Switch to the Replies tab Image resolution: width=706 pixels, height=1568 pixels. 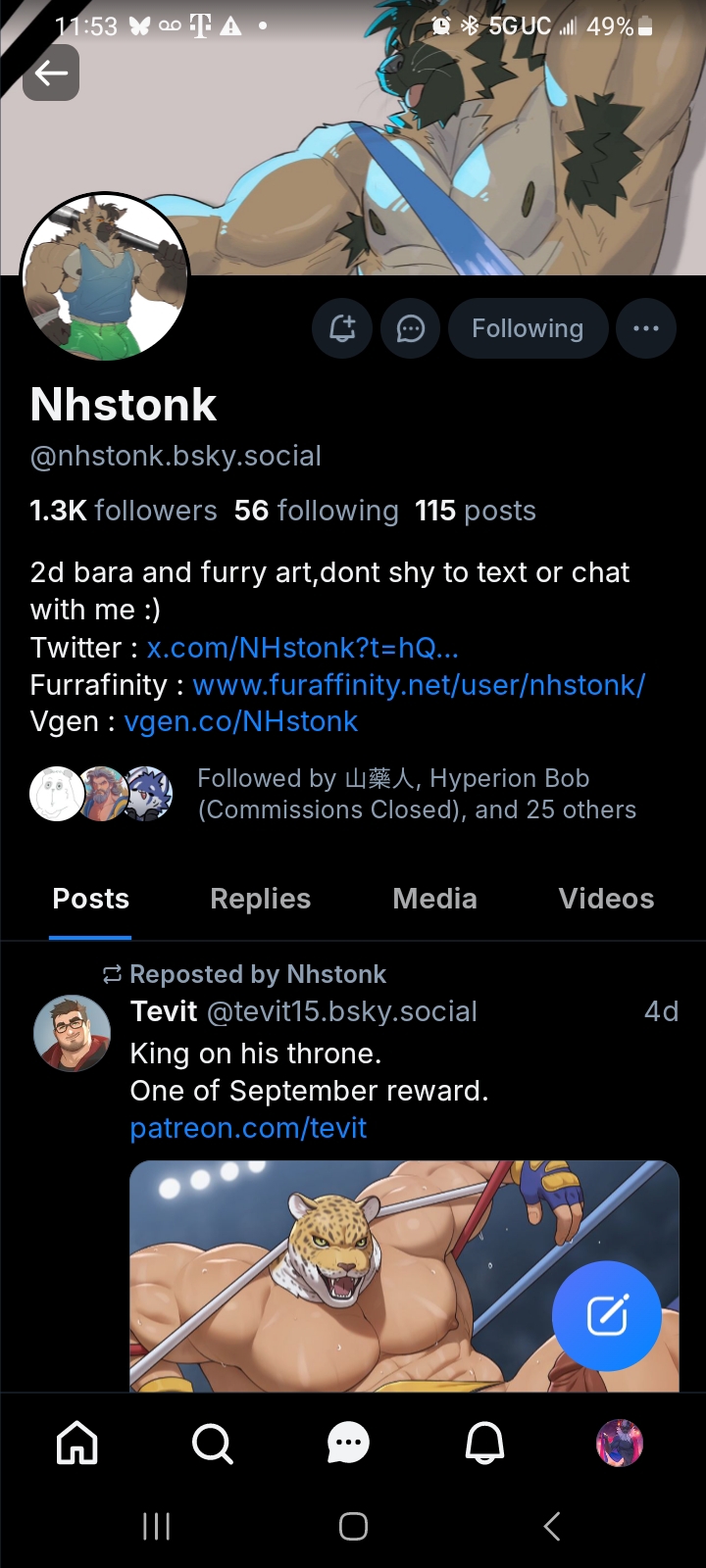(x=260, y=899)
